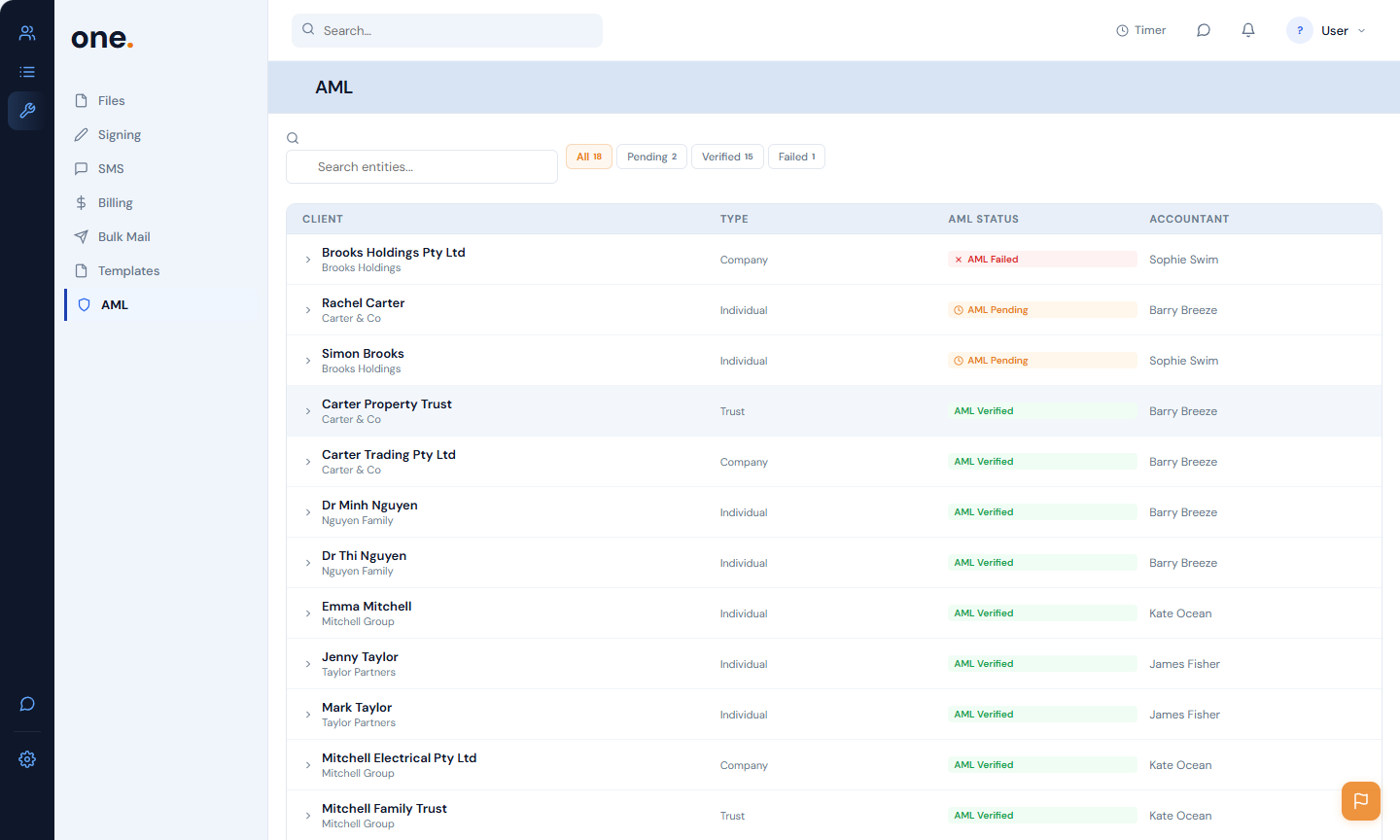Click the Signing pen icon

point(82,134)
